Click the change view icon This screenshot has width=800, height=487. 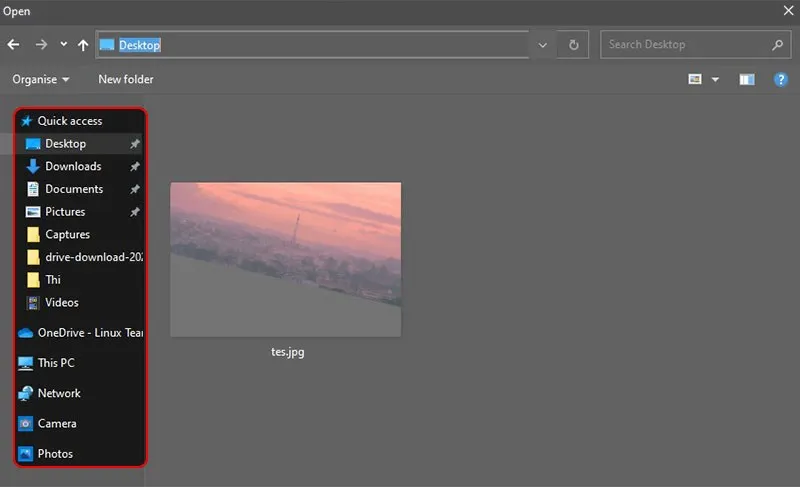(x=695, y=79)
